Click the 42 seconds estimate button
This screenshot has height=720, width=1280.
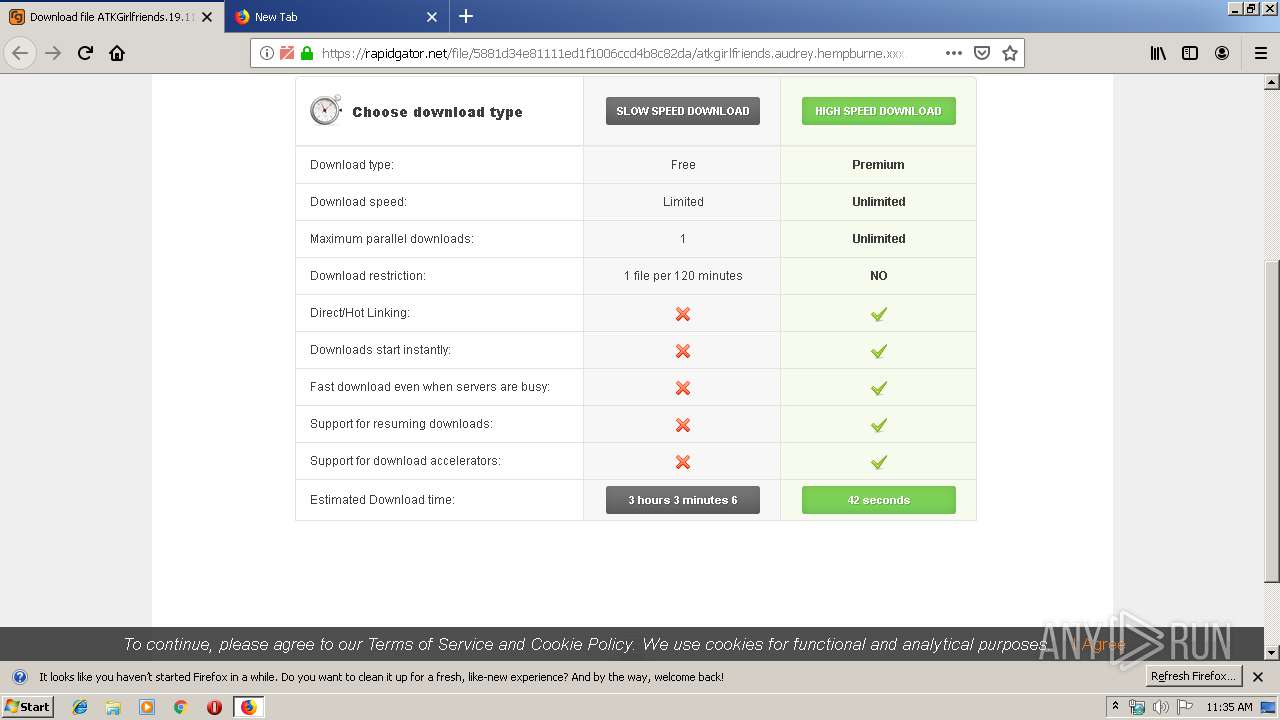879,500
